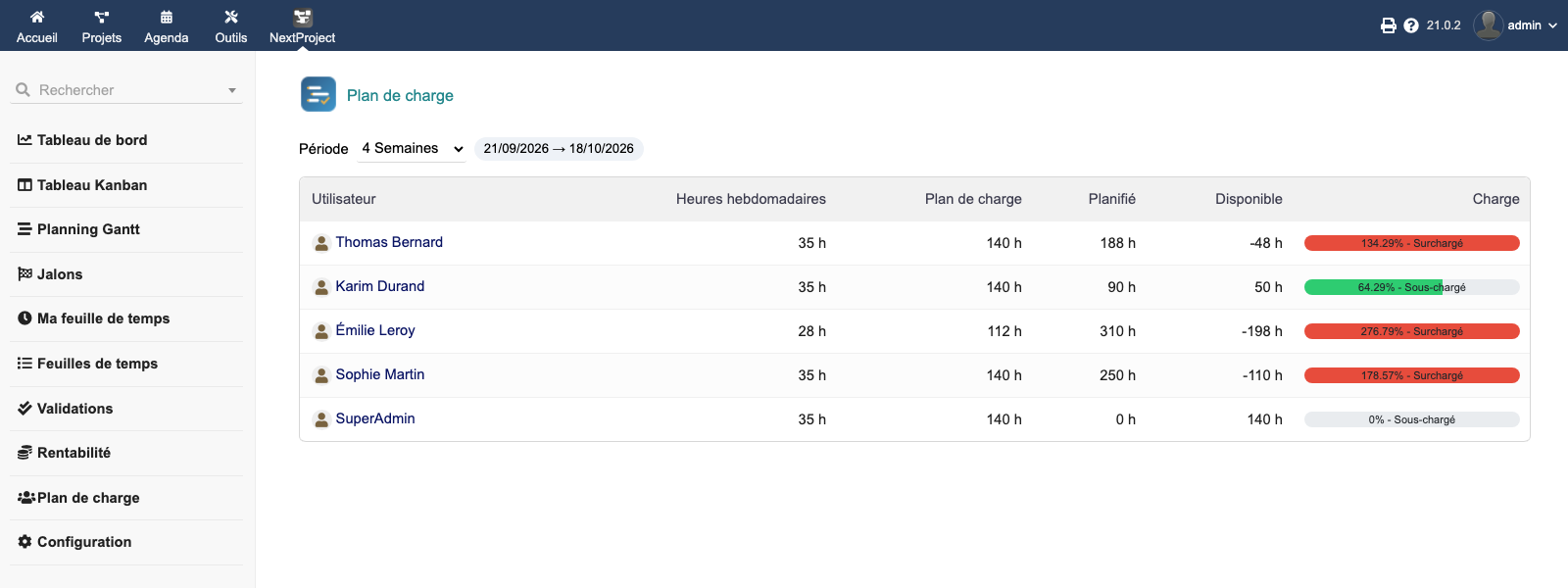1568x588 pixels.
Task: Click the Plan de charge page logo
Action: [318, 94]
